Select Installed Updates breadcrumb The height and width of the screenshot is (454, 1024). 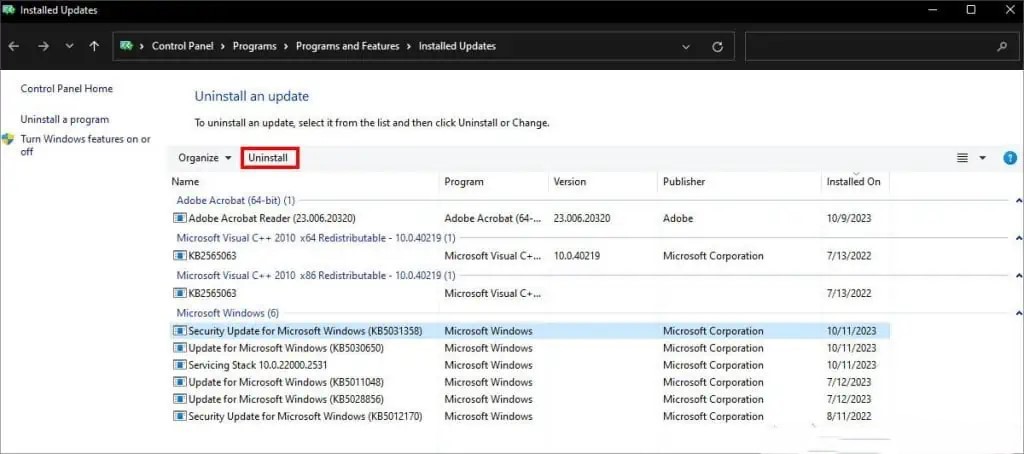coord(457,46)
